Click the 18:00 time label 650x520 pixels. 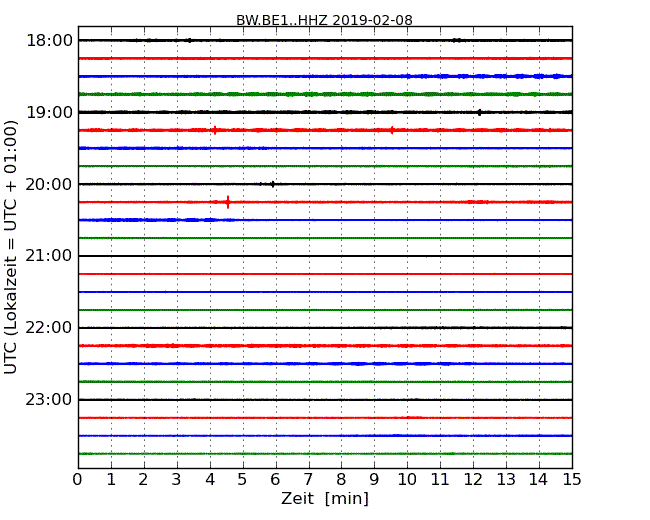point(49,41)
